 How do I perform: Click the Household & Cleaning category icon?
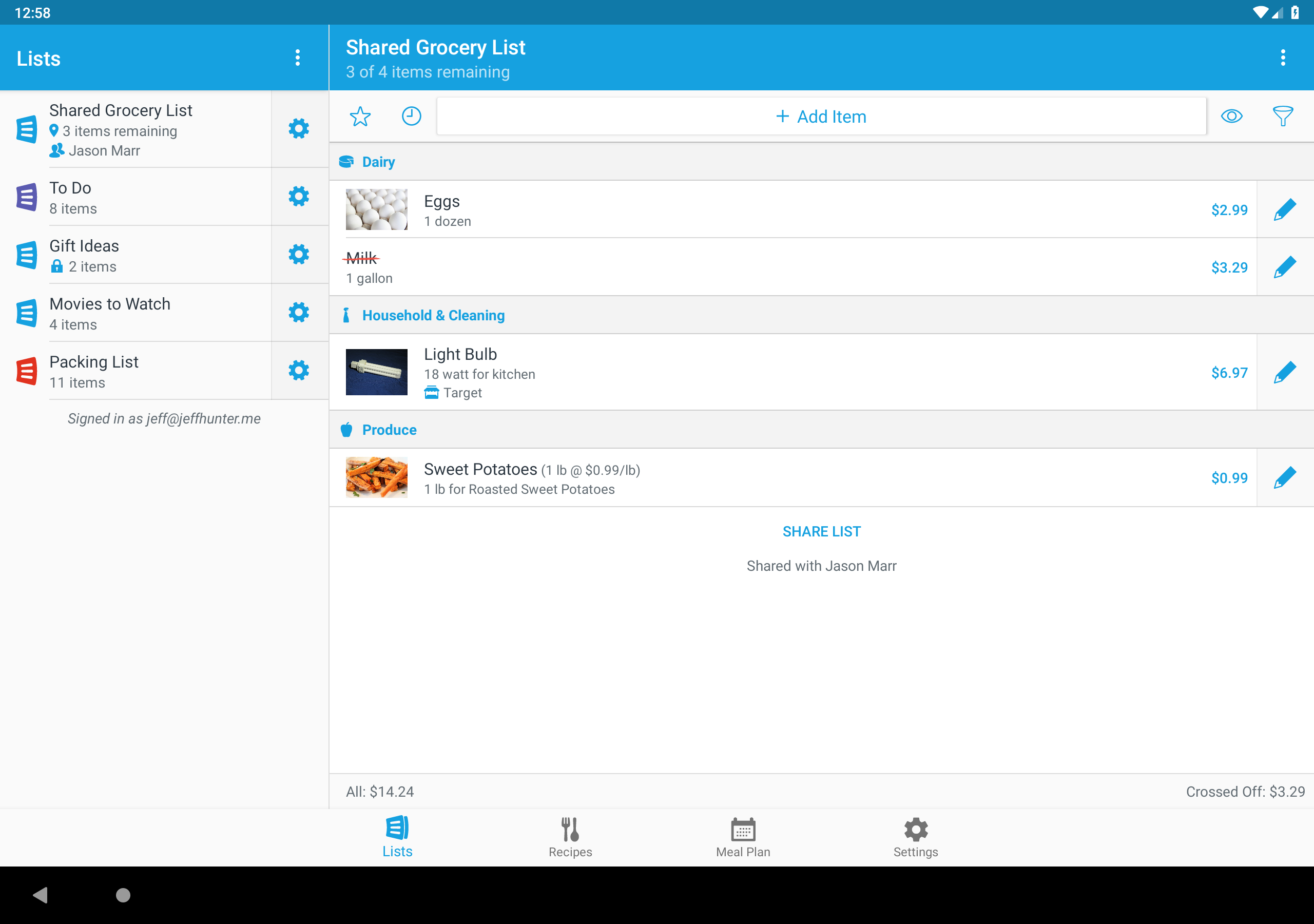pyautogui.click(x=345, y=315)
